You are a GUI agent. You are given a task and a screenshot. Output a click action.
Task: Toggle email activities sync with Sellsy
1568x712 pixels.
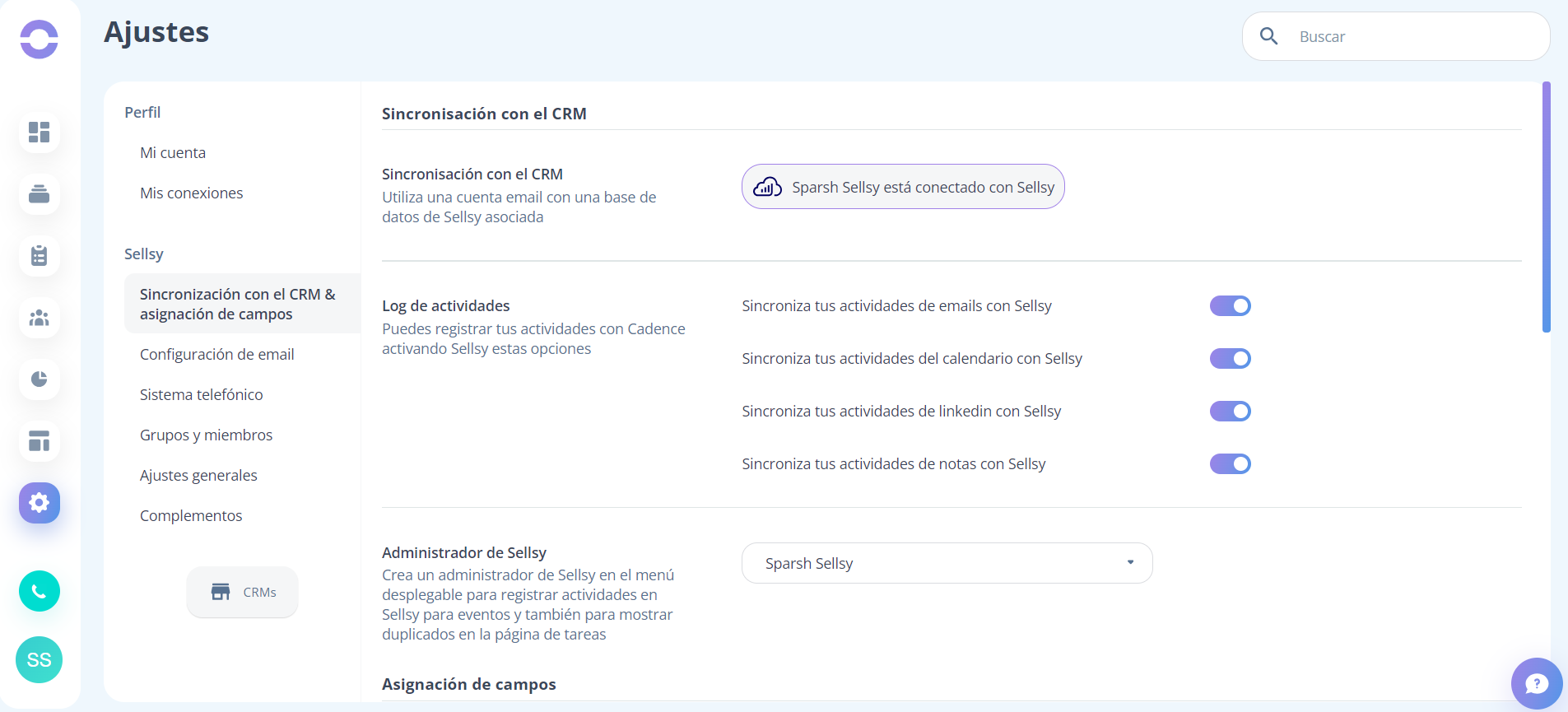pyautogui.click(x=1230, y=306)
